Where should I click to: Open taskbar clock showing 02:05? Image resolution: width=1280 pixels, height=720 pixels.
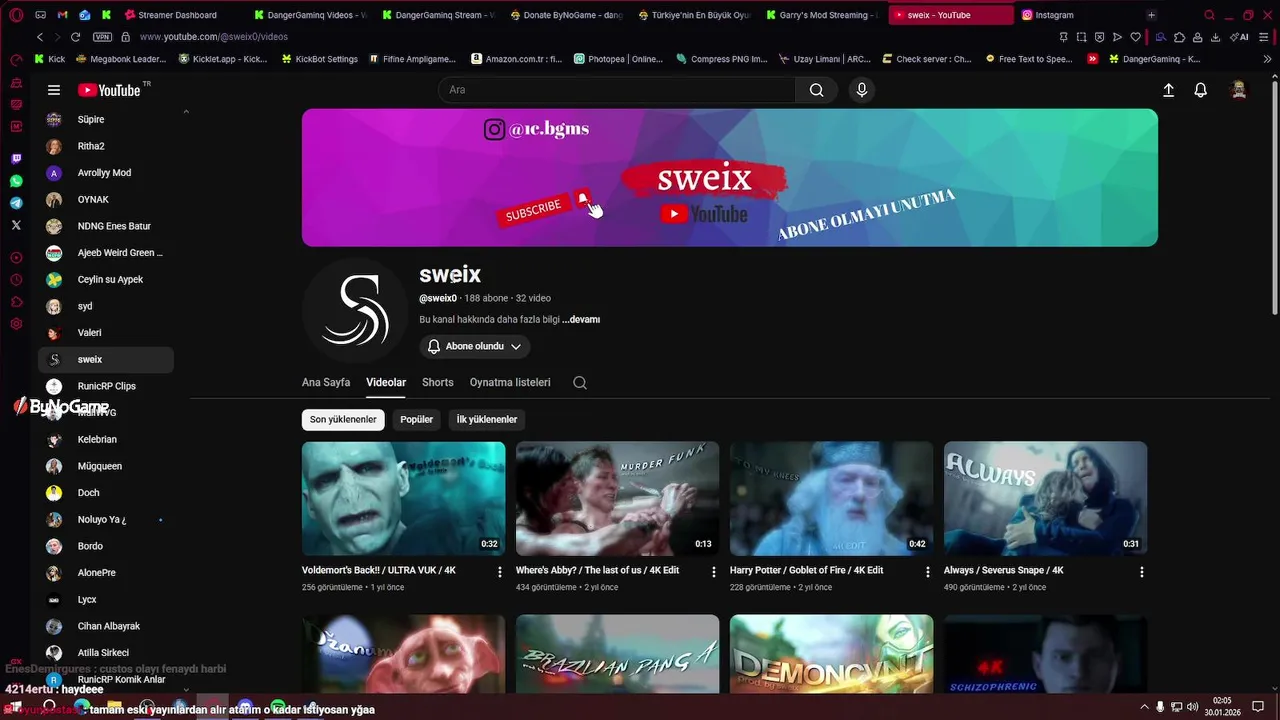tap(1222, 707)
